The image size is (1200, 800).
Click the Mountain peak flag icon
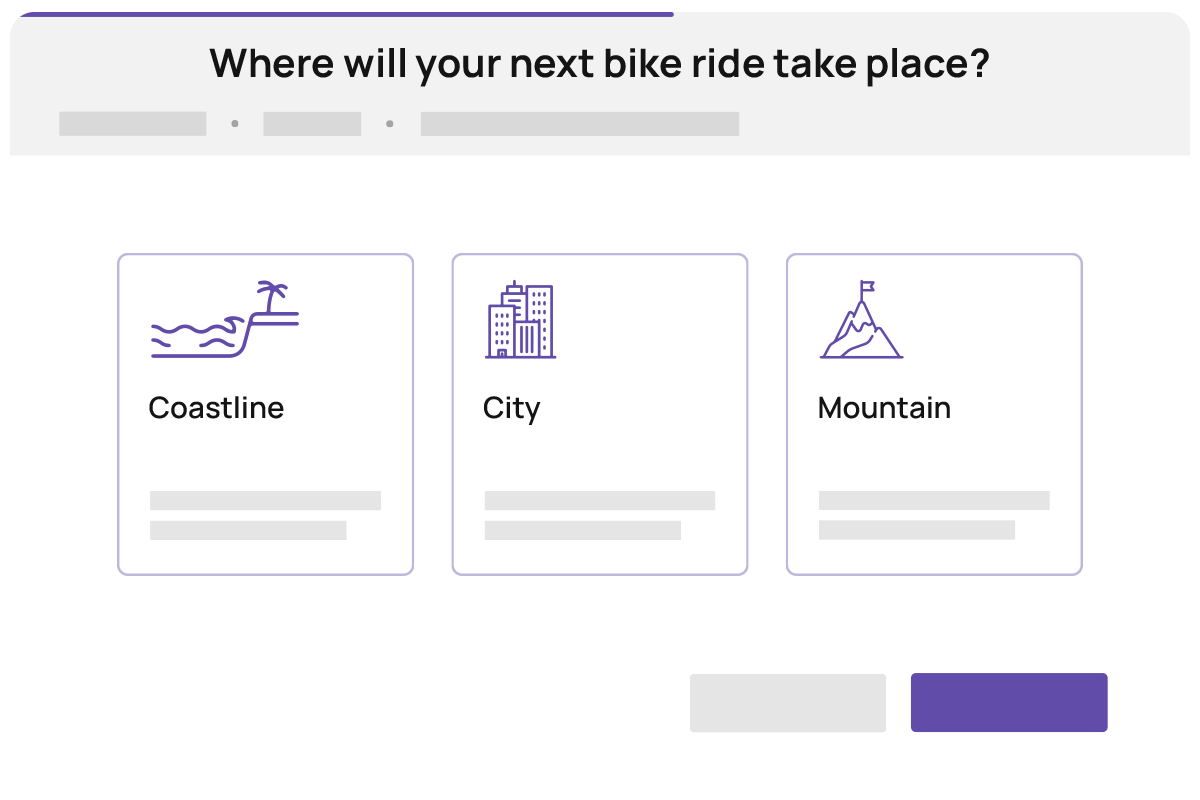(861, 320)
